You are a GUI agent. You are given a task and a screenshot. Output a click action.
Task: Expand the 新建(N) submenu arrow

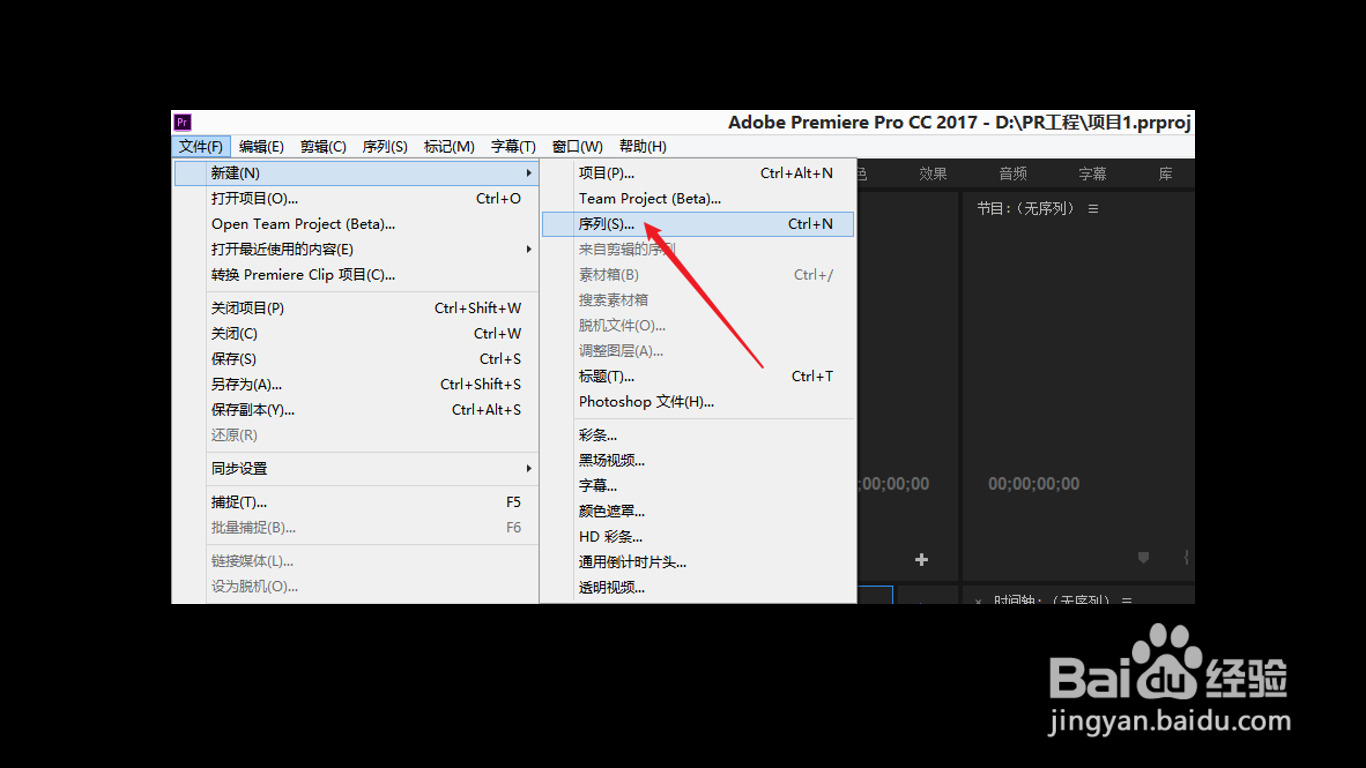tap(529, 173)
